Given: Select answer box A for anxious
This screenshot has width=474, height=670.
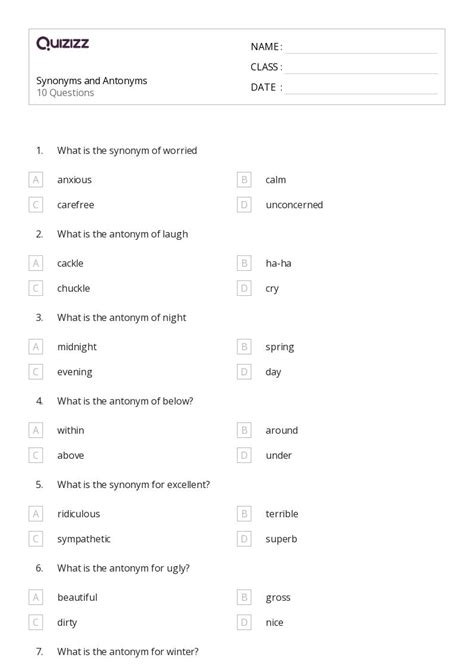Looking at the screenshot, I should coord(35,179).
